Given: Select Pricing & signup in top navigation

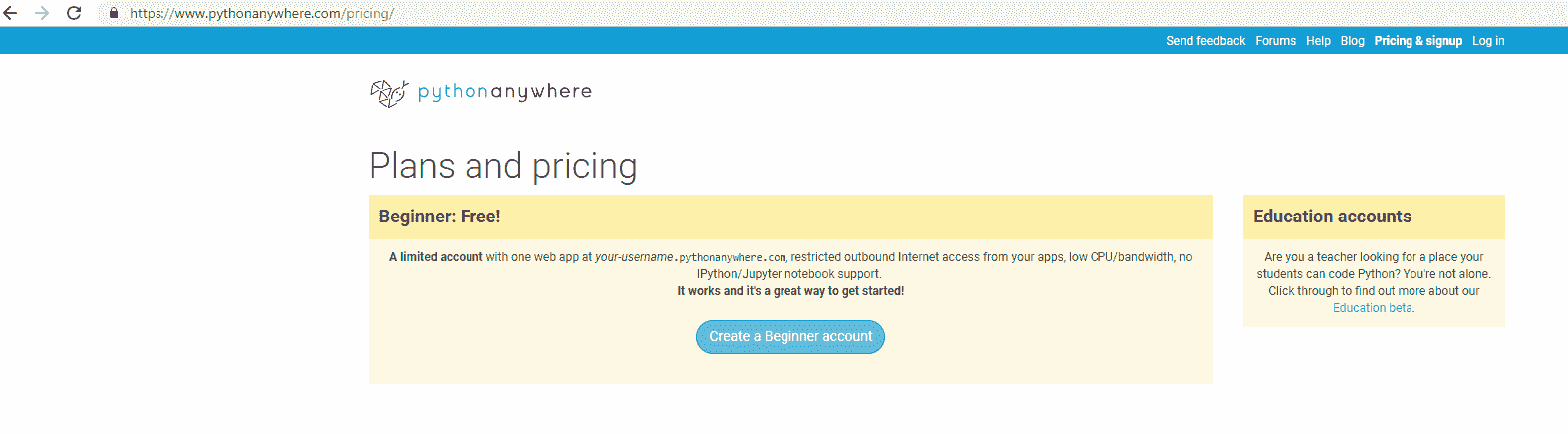Looking at the screenshot, I should pos(1417,41).
